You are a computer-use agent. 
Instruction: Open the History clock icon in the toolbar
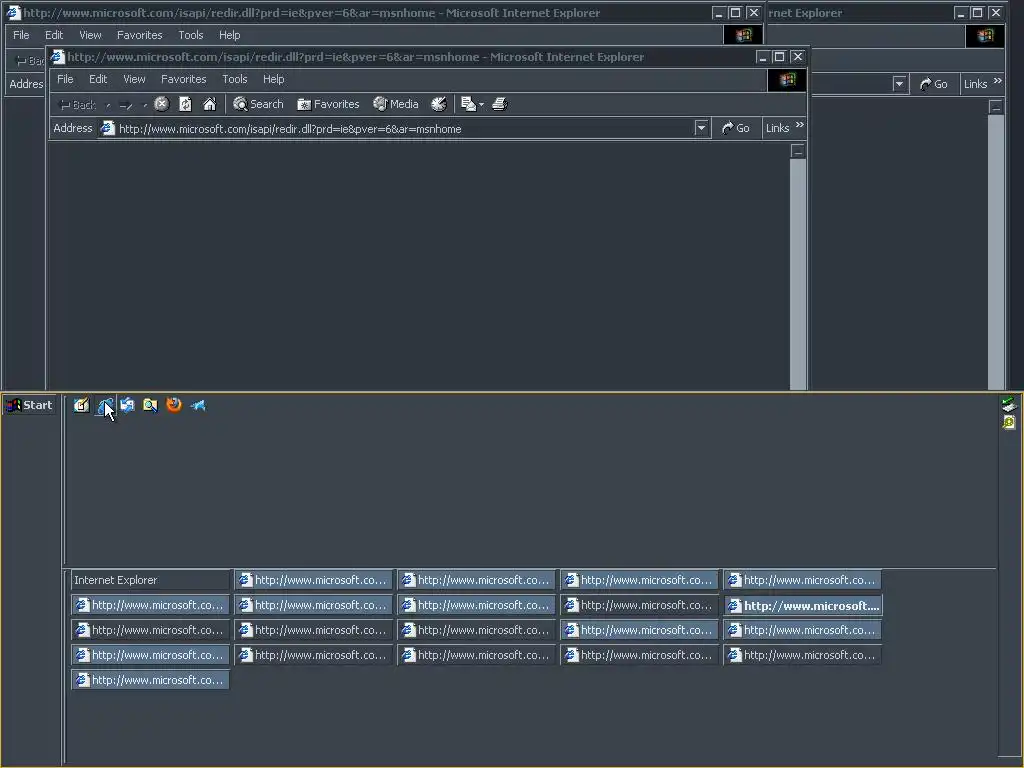pyautogui.click(x=439, y=104)
